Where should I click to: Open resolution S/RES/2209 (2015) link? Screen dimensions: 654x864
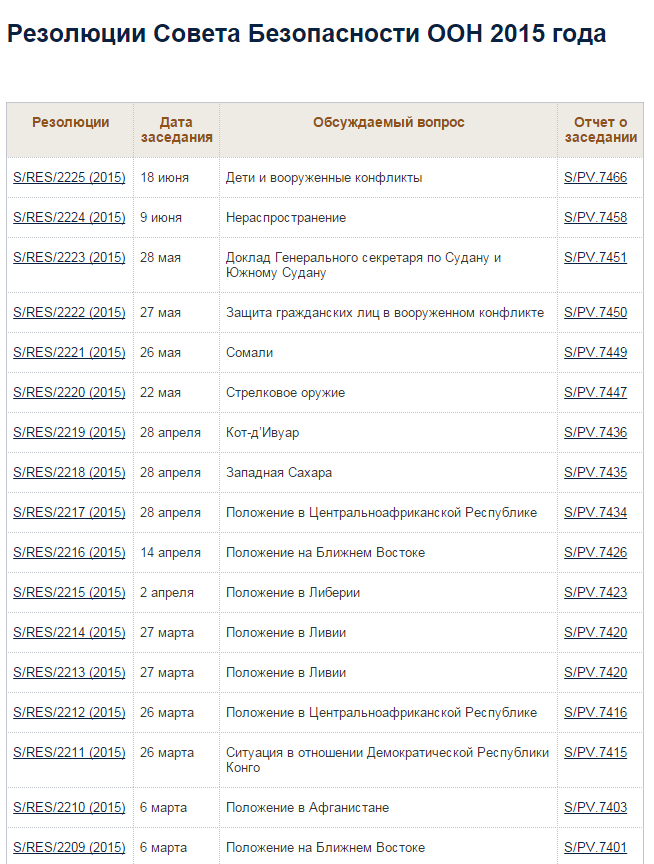coord(69,847)
